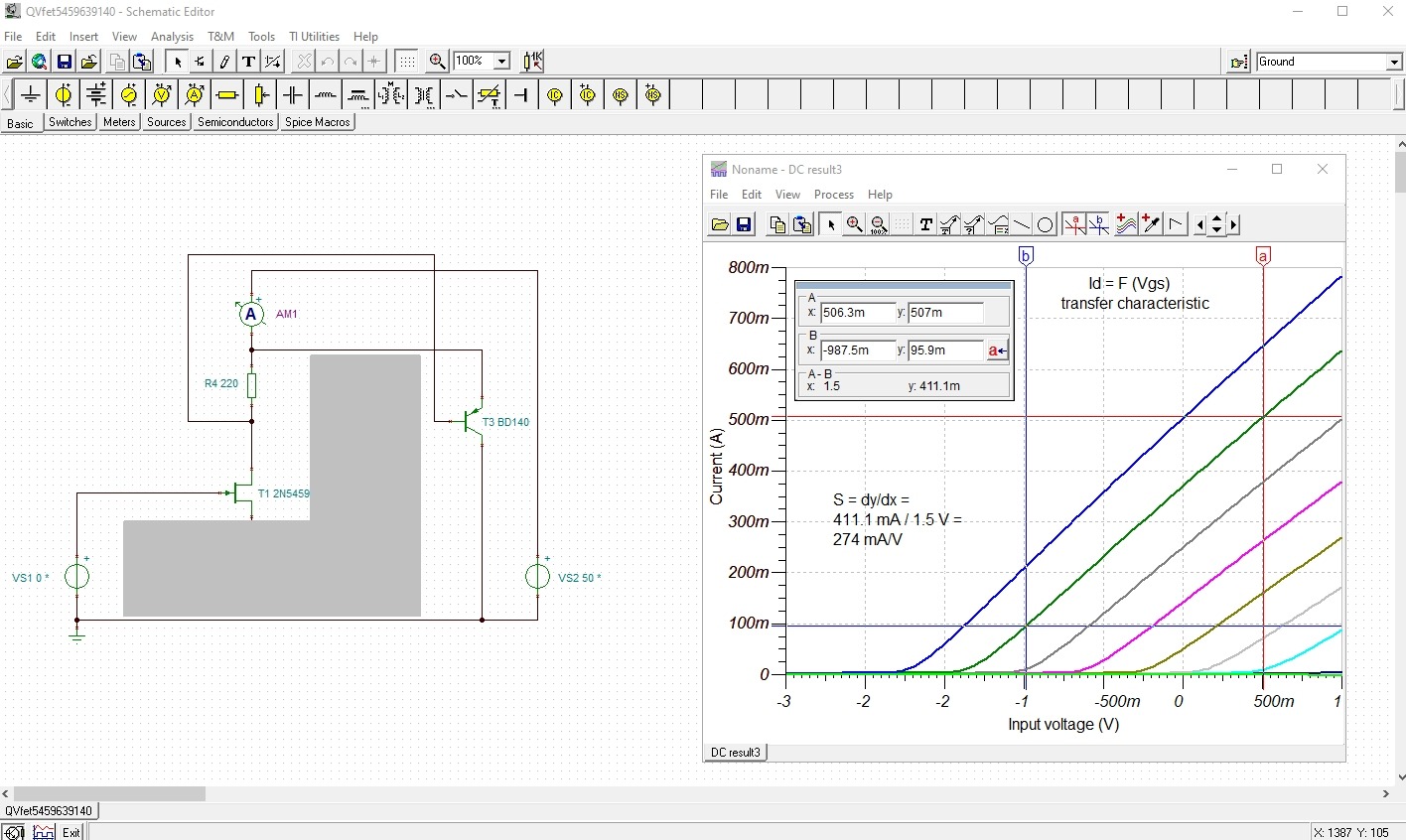Open the zoom percentage dropdown
Viewport: 1406px width, 840px height.
coord(501,62)
